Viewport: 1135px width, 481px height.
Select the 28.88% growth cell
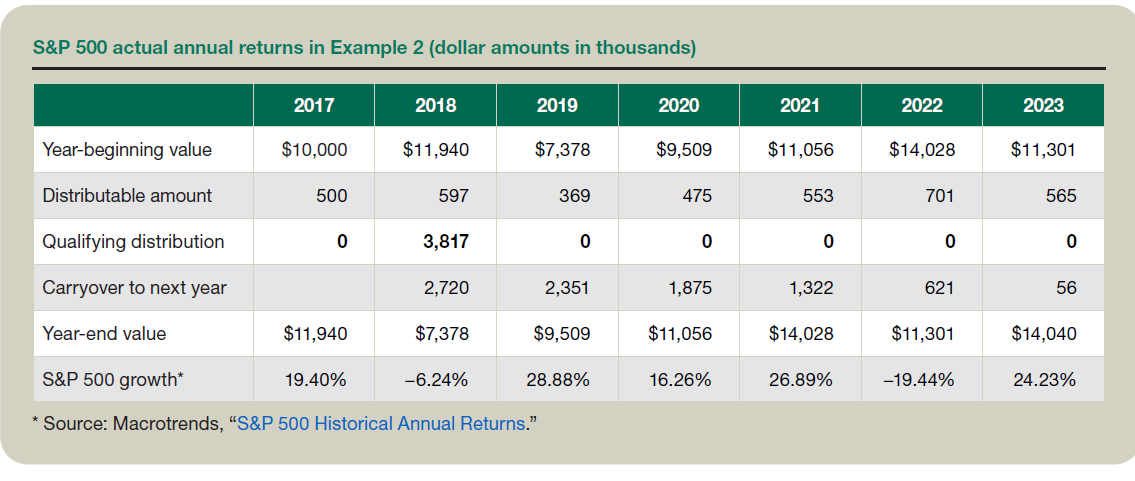(558, 380)
